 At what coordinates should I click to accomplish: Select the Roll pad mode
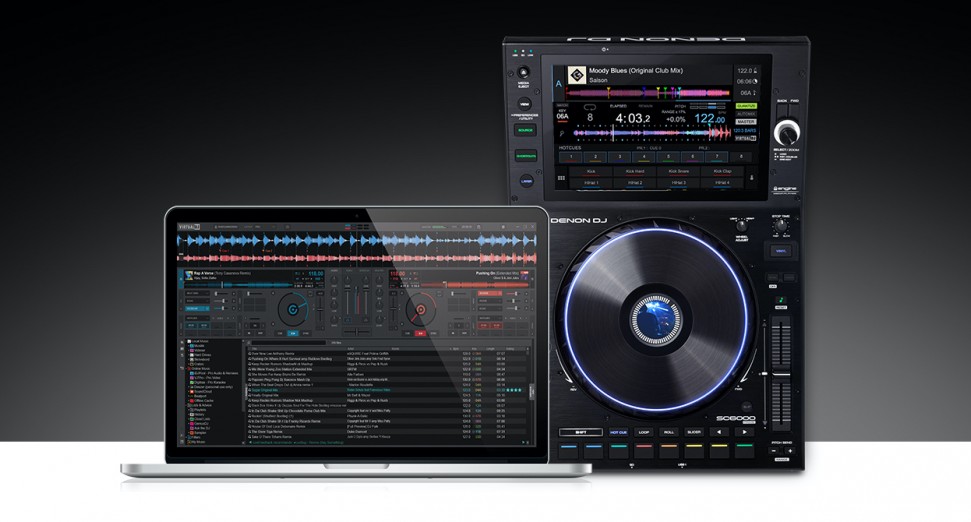click(669, 432)
